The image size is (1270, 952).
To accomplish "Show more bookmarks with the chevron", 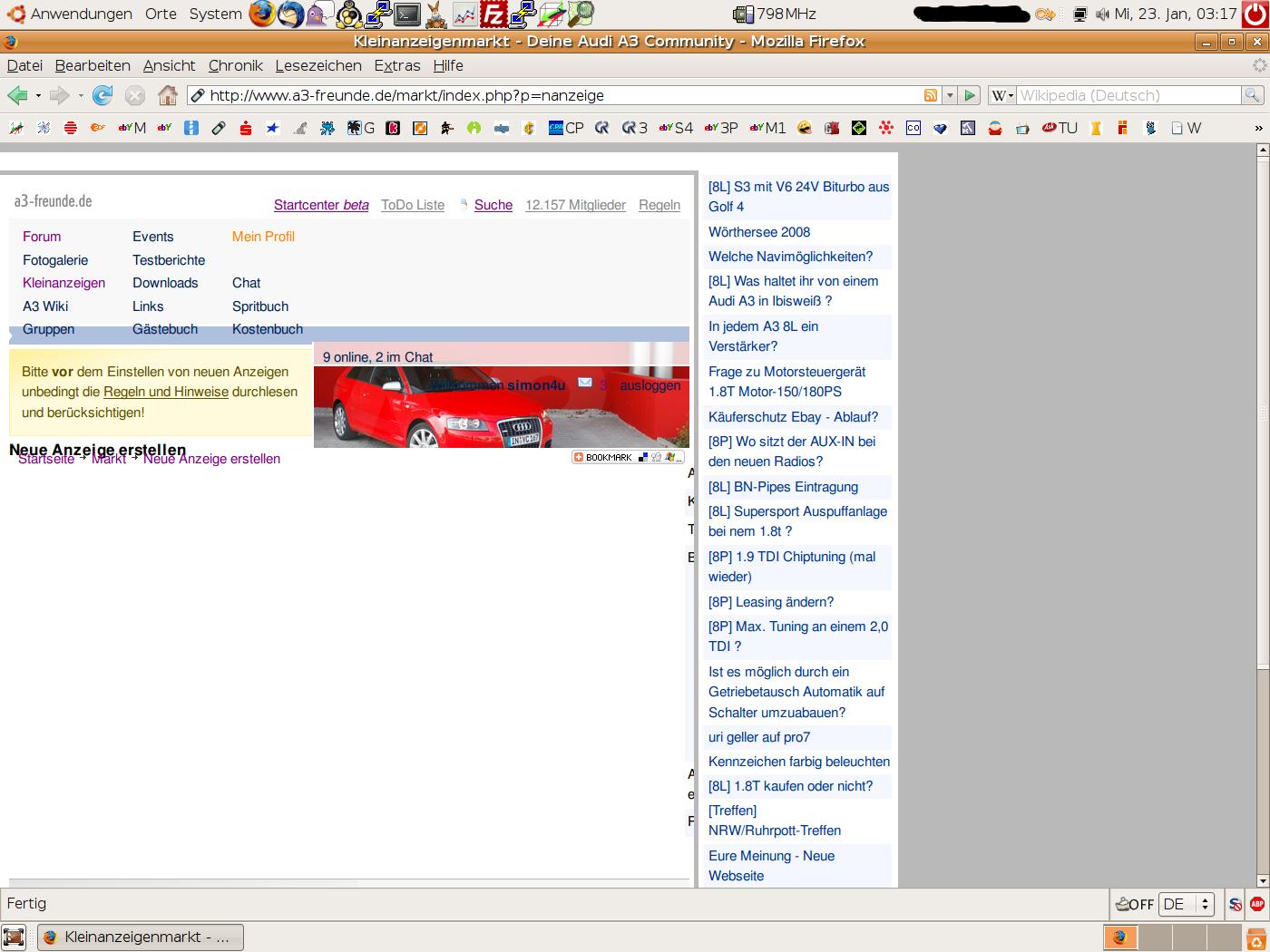I will pos(1258,128).
